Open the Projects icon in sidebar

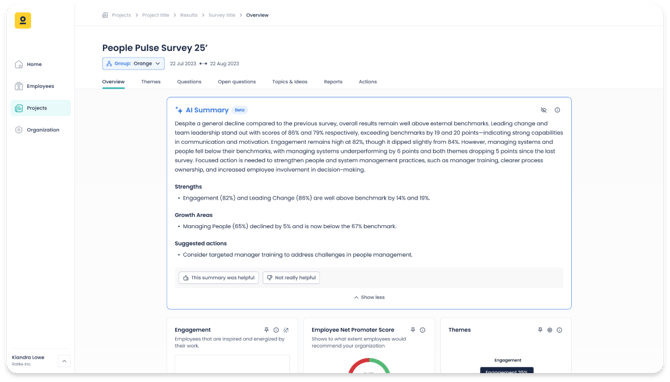point(19,108)
